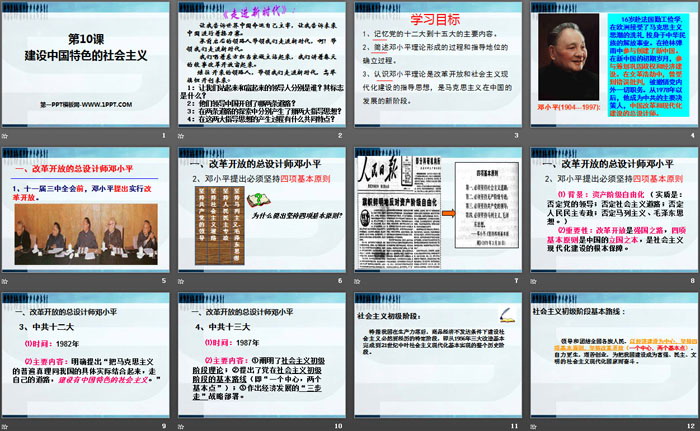Select slide 5 with meeting photo
The height and width of the screenshot is (431, 700).
coord(86,210)
